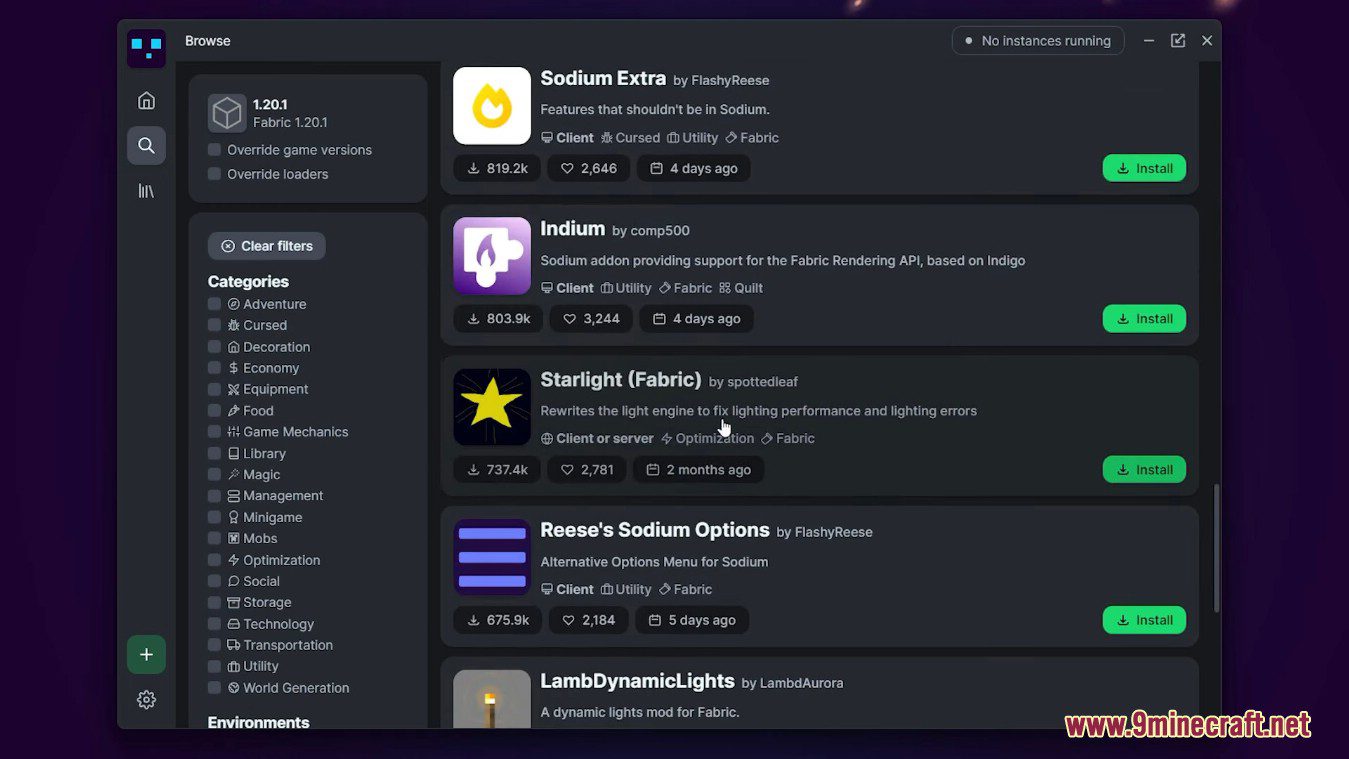1349x759 pixels.
Task: Click the green plus create instance button
Action: (x=146, y=654)
